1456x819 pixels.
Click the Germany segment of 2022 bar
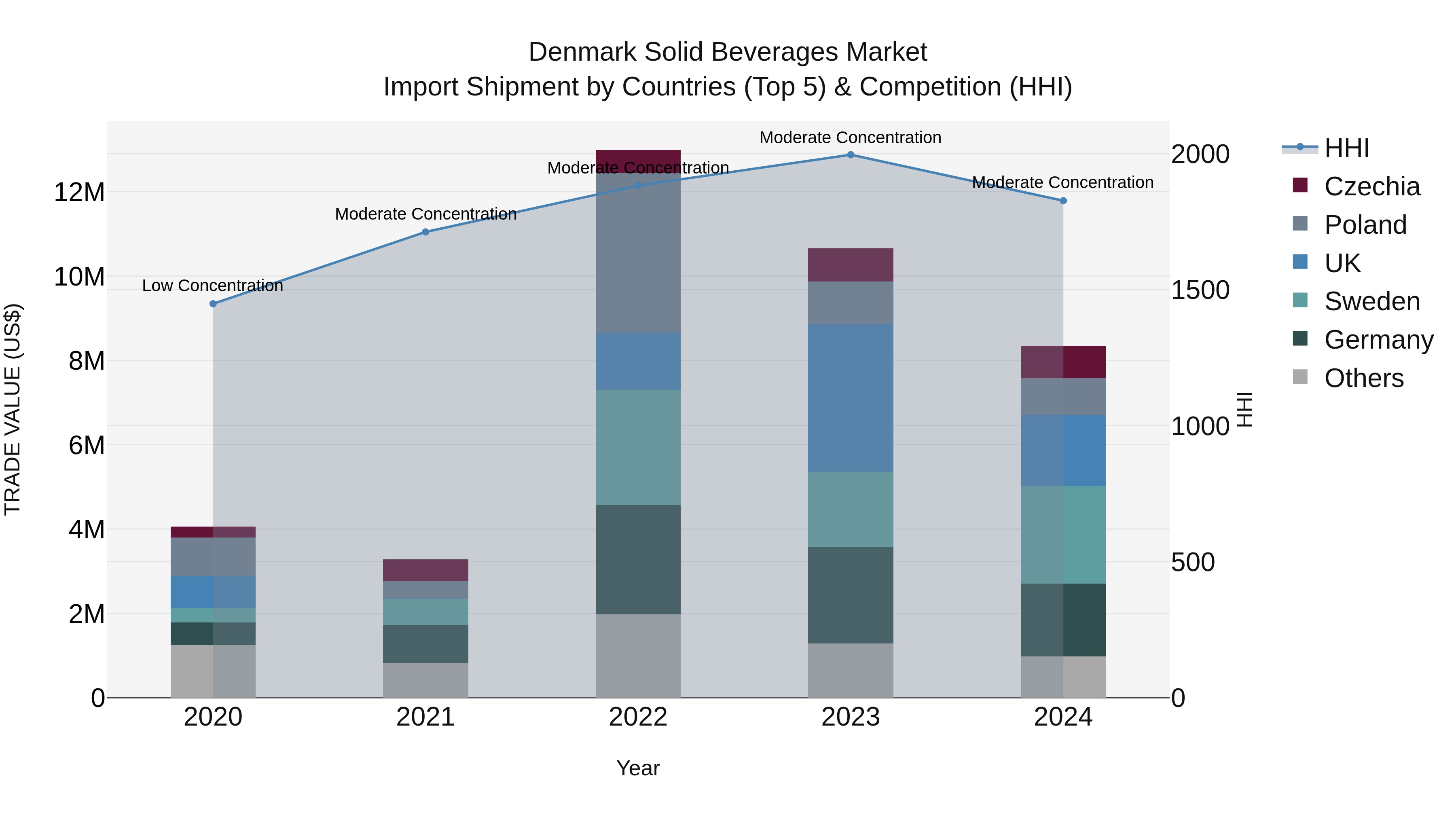pyautogui.click(x=638, y=560)
